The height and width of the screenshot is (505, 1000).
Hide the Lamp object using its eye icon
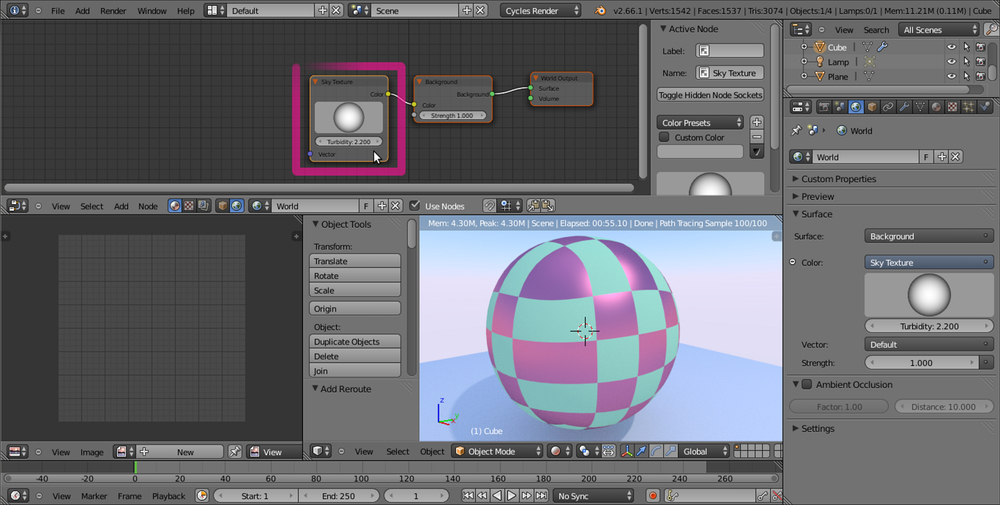[951, 62]
